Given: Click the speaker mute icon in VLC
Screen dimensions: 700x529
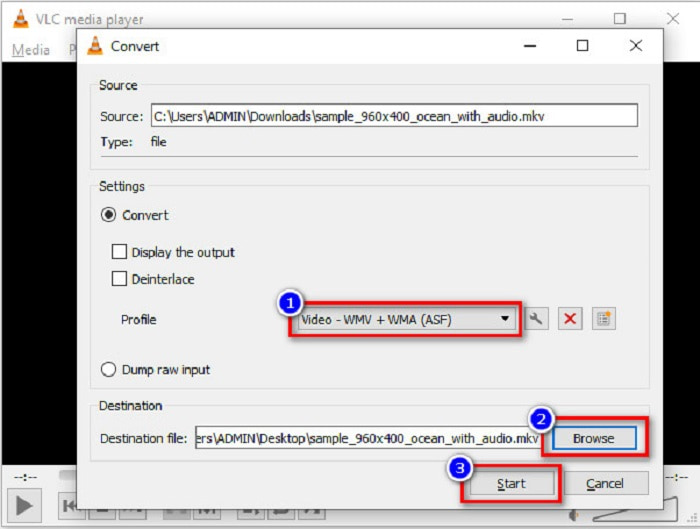Looking at the screenshot, I should [x=574, y=516].
